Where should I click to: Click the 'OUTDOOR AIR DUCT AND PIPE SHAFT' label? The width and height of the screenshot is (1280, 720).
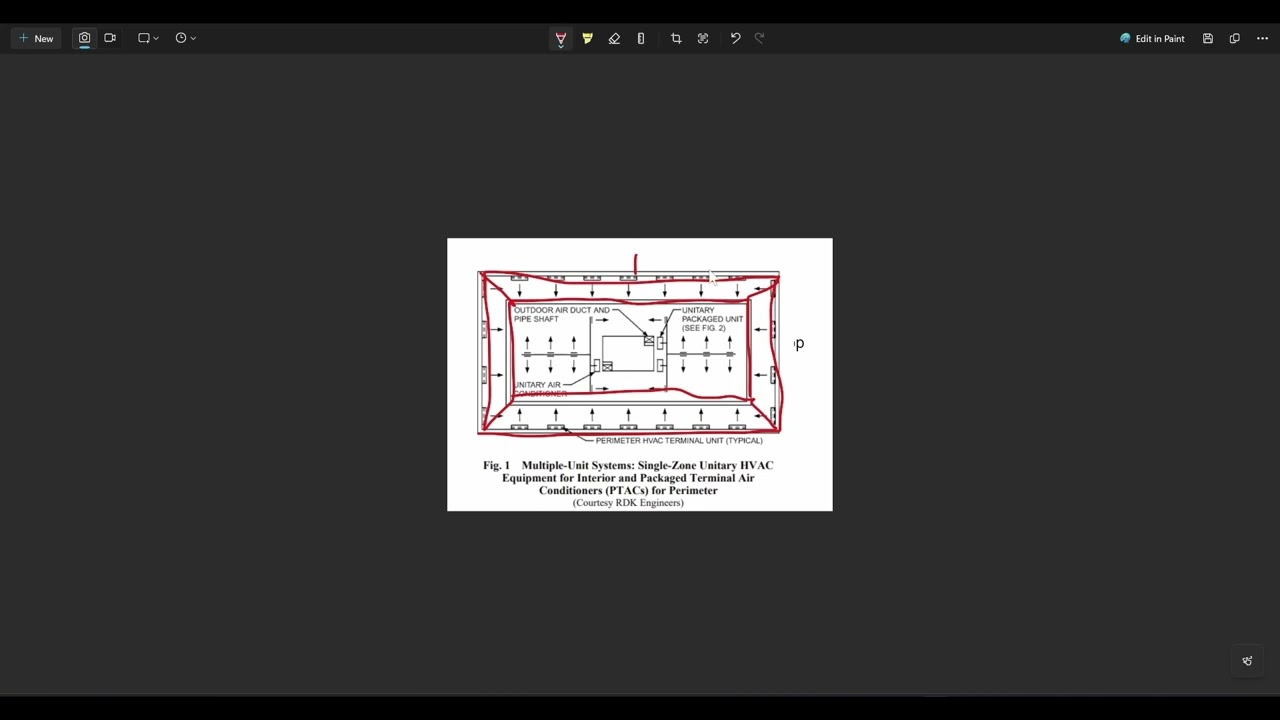tap(562, 315)
